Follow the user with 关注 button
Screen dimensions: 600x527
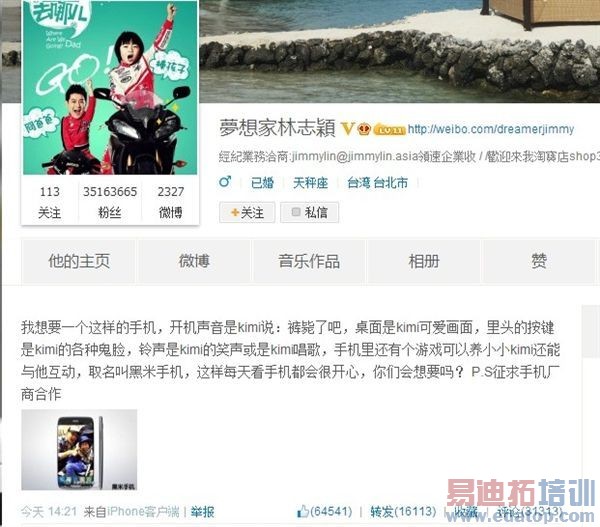247,212
